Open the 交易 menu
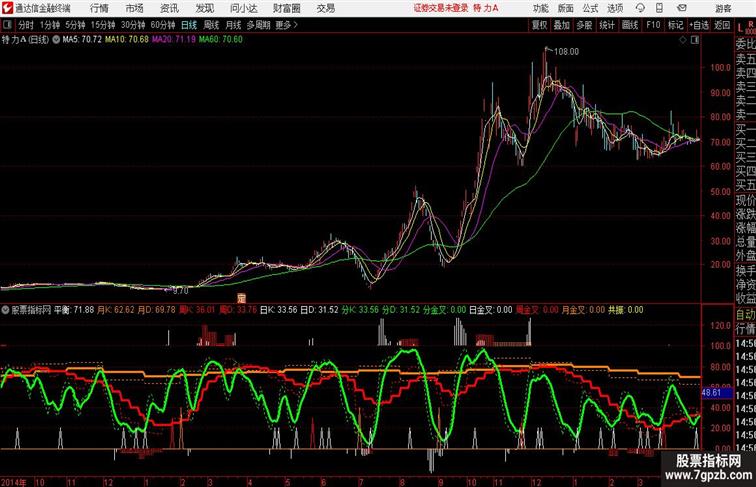756x487 pixels. tap(325, 8)
